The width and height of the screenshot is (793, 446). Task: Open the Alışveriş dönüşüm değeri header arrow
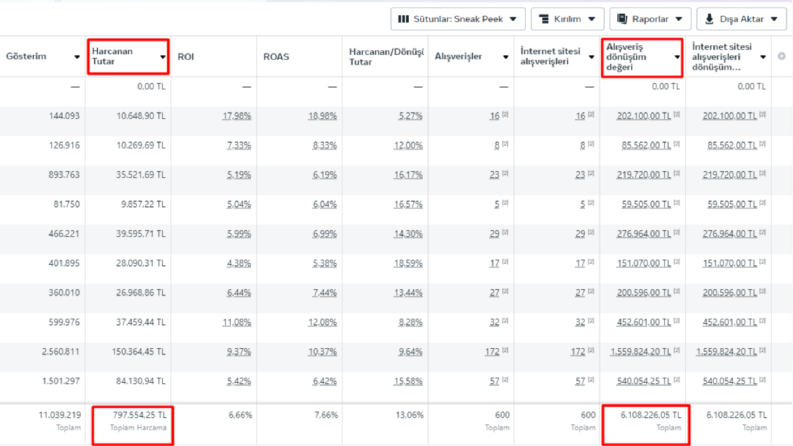[x=677, y=57]
